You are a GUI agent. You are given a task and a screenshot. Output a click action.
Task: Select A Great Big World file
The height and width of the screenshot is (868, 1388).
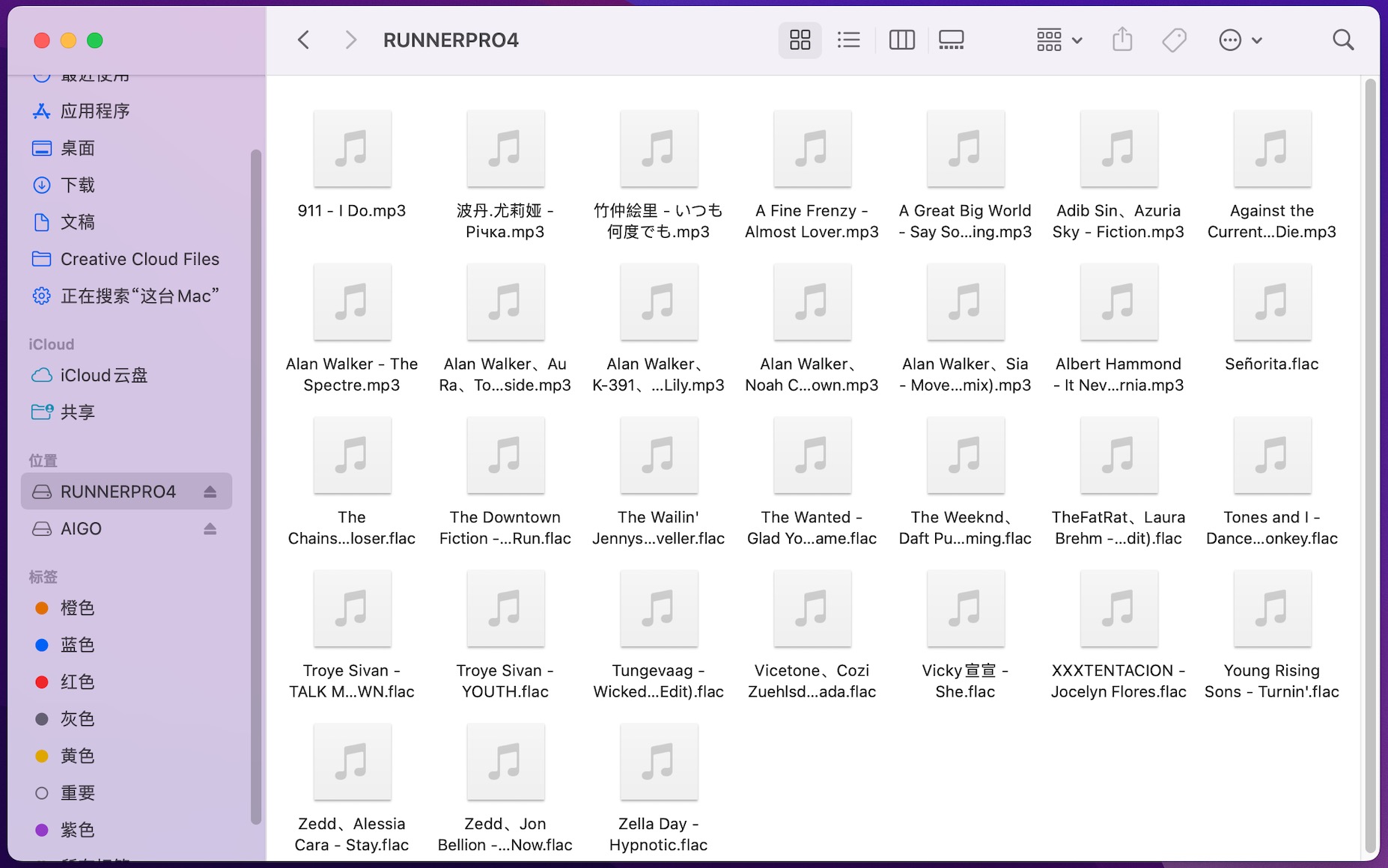[x=966, y=176]
